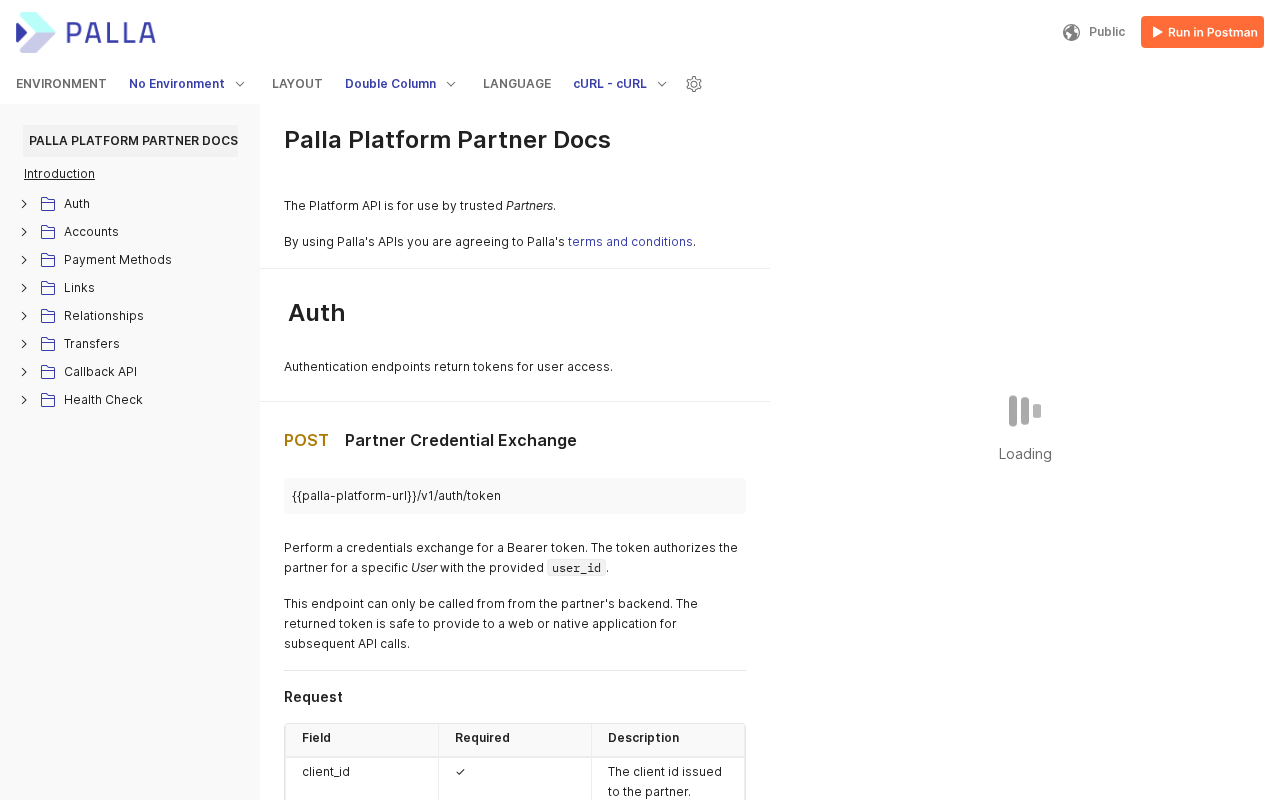This screenshot has width=1280, height=800.
Task: Select the Callback API sidebar item
Action: point(100,372)
